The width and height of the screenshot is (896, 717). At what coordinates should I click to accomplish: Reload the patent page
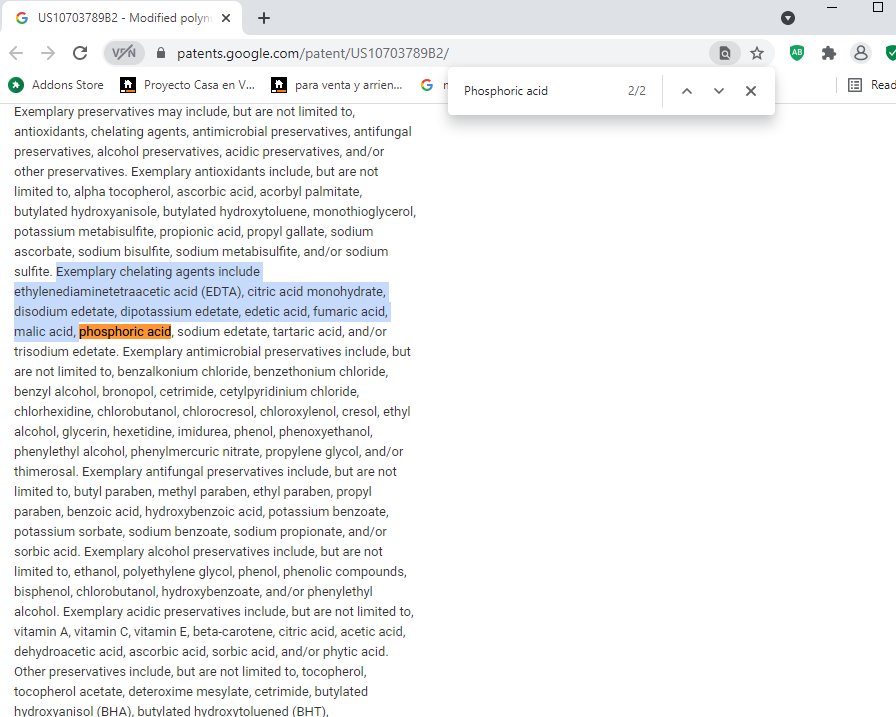80,53
